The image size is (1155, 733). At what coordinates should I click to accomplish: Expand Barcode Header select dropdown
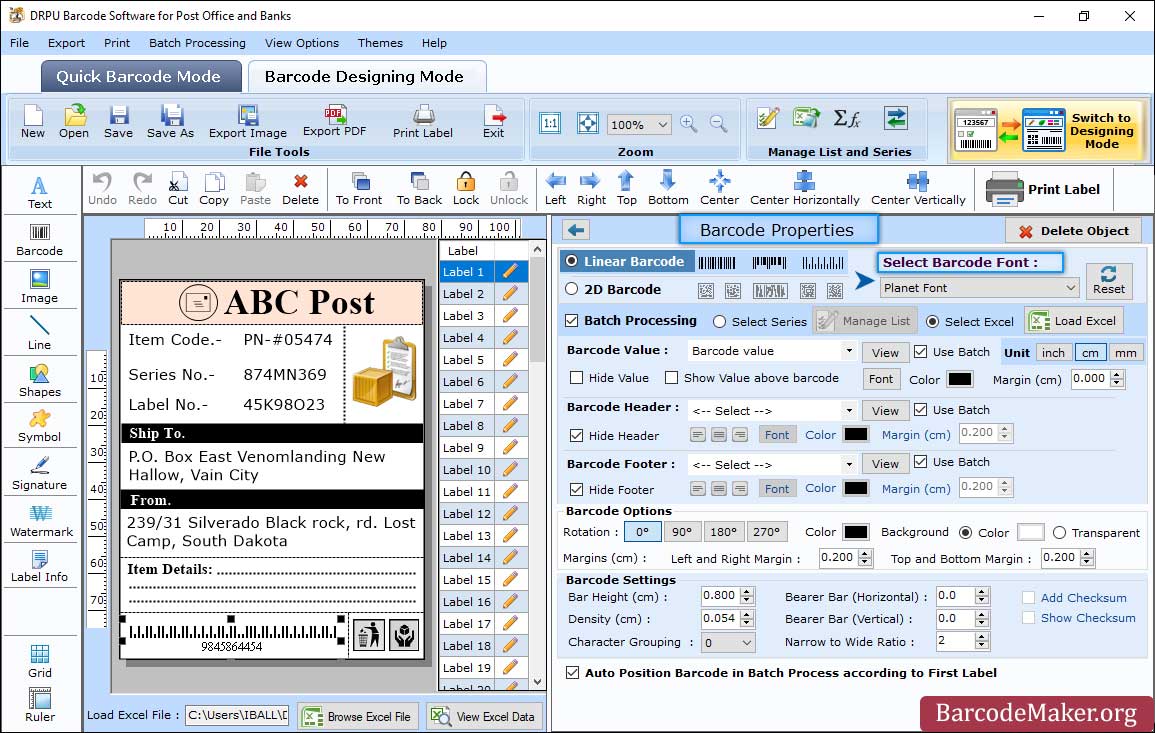773,410
